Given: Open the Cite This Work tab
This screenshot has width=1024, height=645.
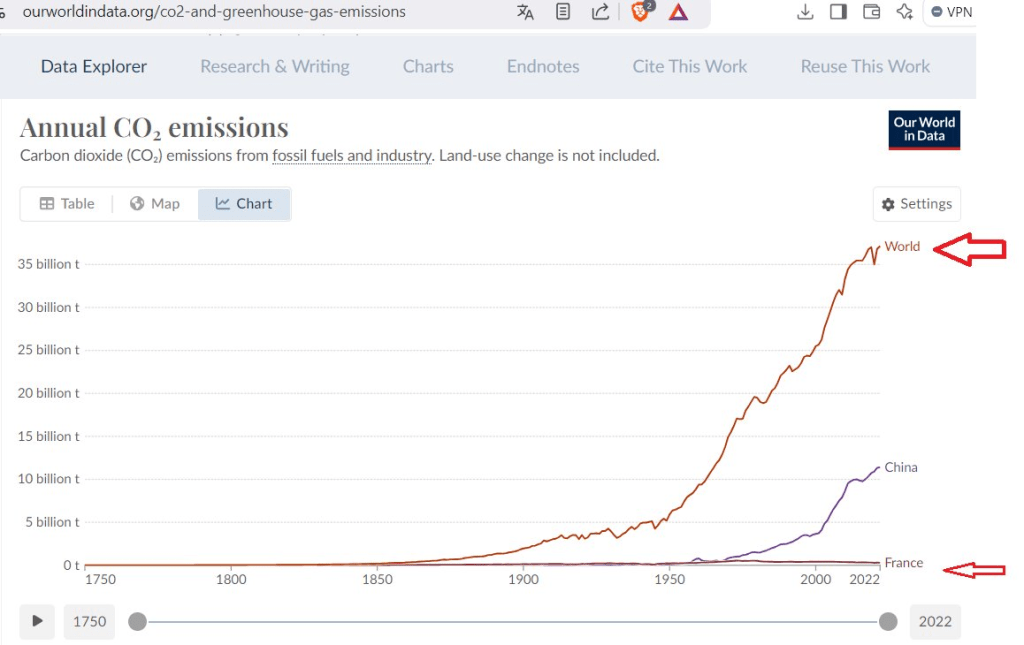Looking at the screenshot, I should 689,67.
